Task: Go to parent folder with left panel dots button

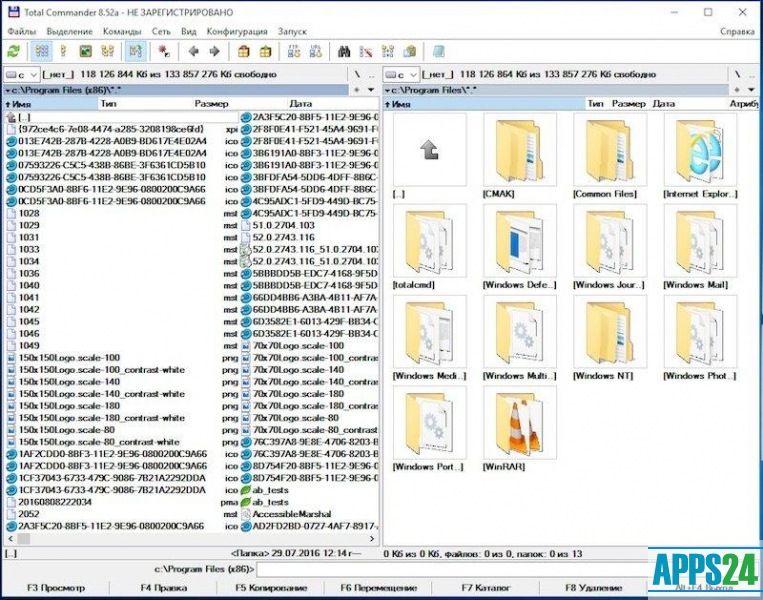Action: [x=372, y=74]
